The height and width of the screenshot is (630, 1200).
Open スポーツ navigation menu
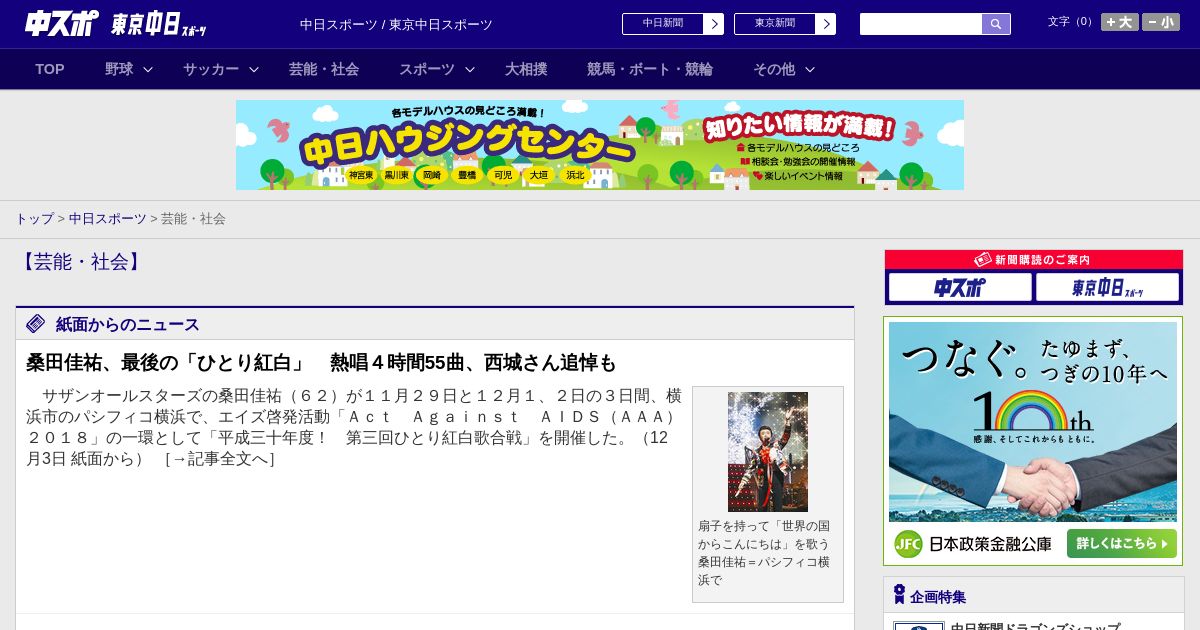(427, 69)
